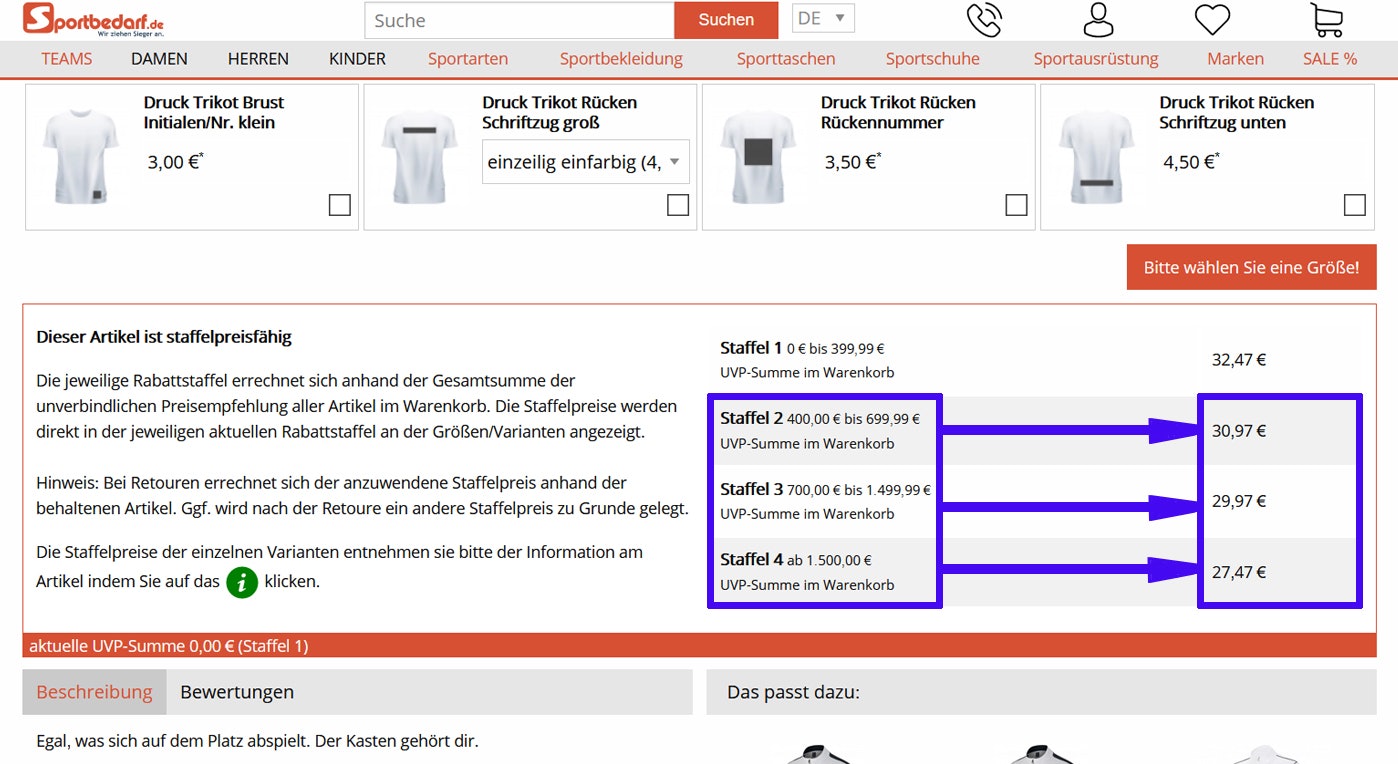Click the green info icon in the Staffelpreise text
The width and height of the screenshot is (1398, 764).
pyautogui.click(x=241, y=583)
